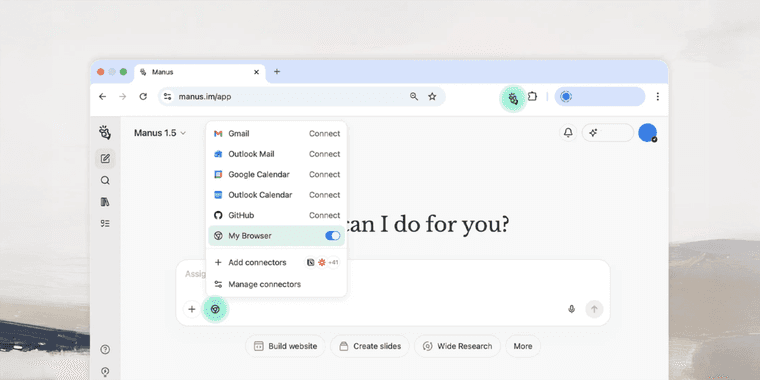The height and width of the screenshot is (380, 760).
Task: Reload the page with refresh icon
Action: [x=143, y=96]
